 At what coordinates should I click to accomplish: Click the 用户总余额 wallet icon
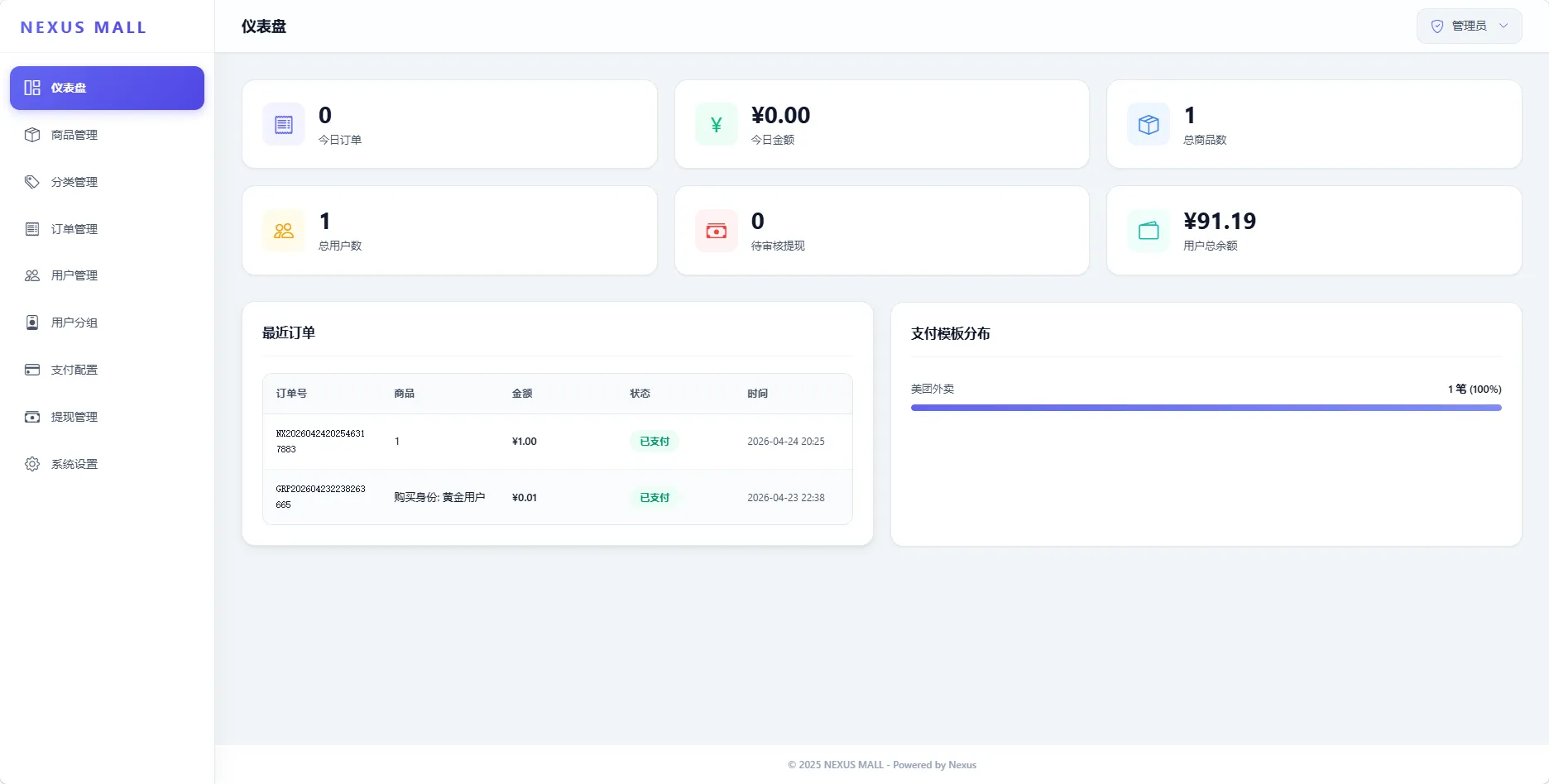1149,231
